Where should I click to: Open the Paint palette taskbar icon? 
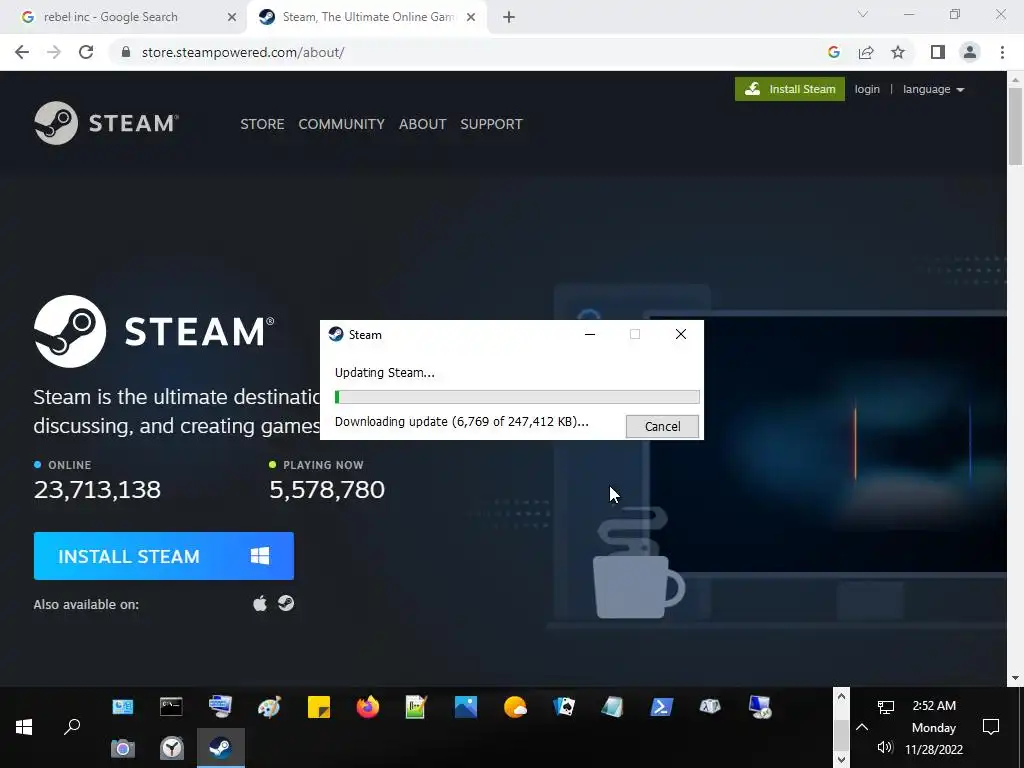point(269,707)
